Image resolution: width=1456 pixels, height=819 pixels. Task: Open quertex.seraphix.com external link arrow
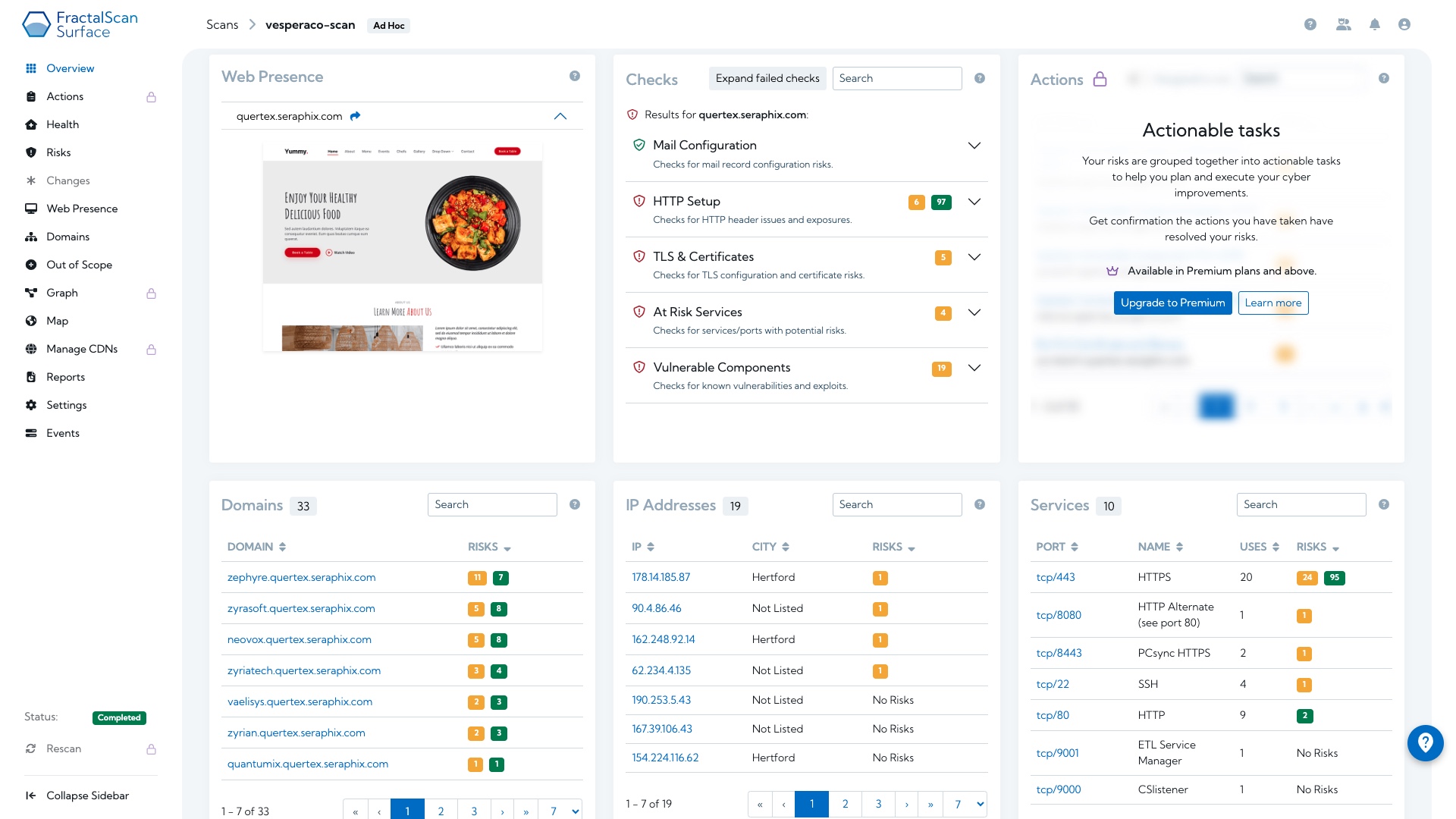point(355,116)
